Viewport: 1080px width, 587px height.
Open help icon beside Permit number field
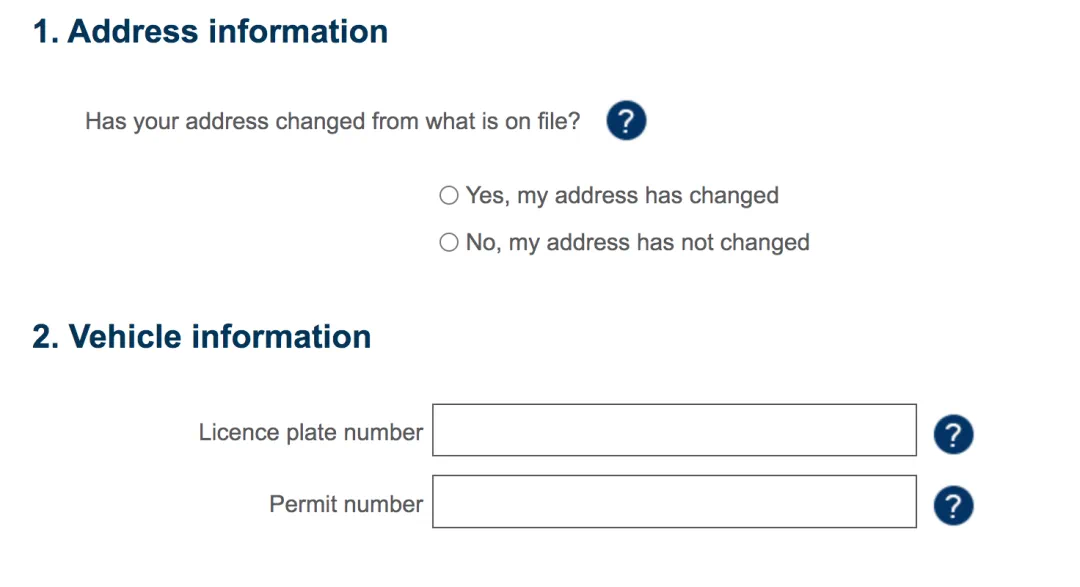click(953, 507)
